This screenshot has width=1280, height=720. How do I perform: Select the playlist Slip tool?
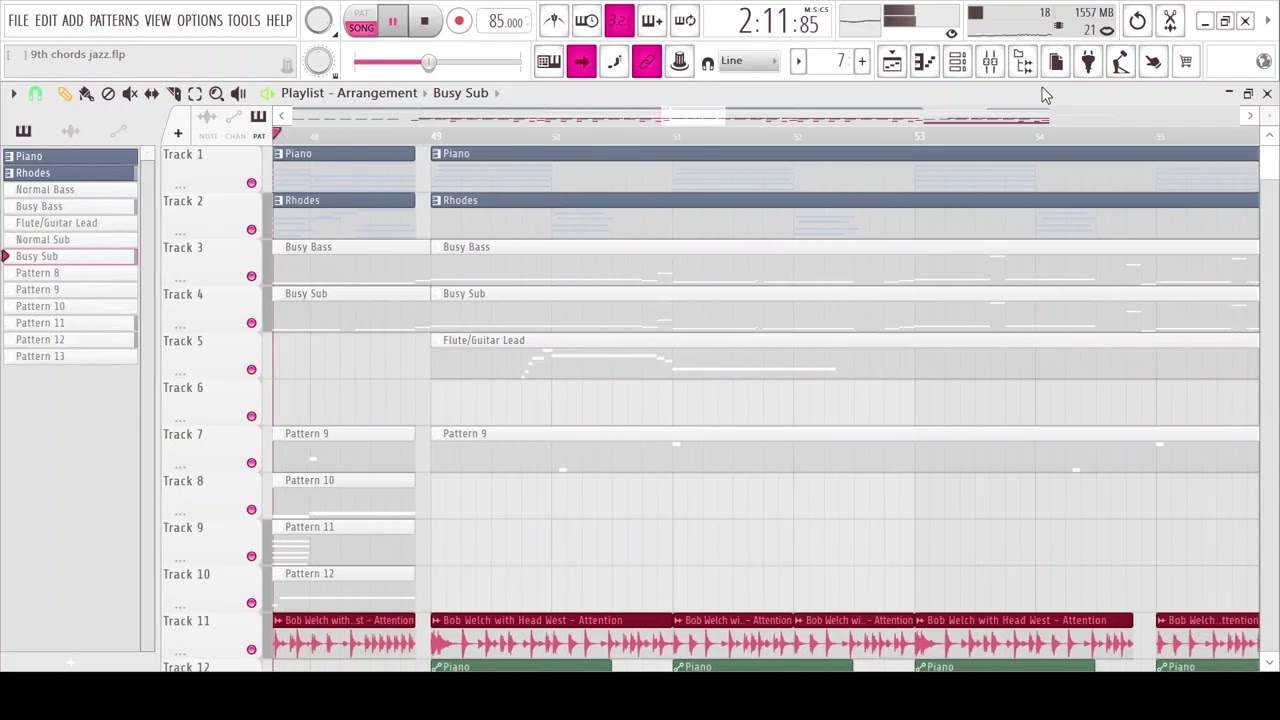[x=152, y=93]
